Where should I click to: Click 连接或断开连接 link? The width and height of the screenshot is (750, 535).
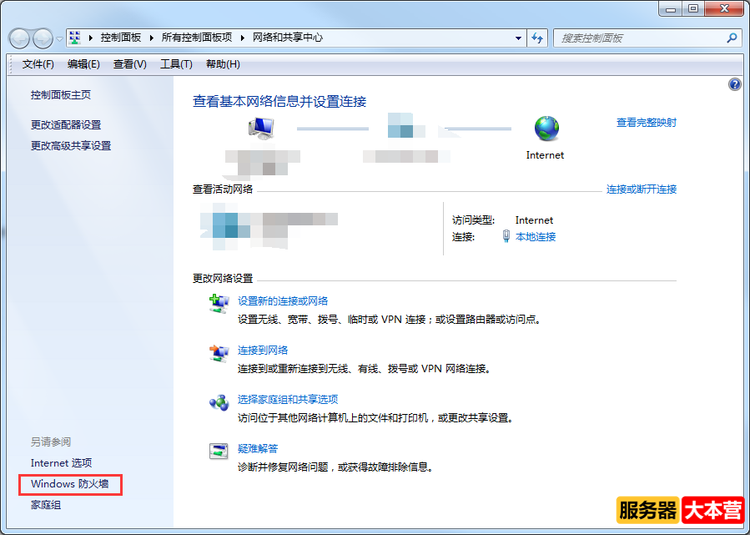point(641,189)
